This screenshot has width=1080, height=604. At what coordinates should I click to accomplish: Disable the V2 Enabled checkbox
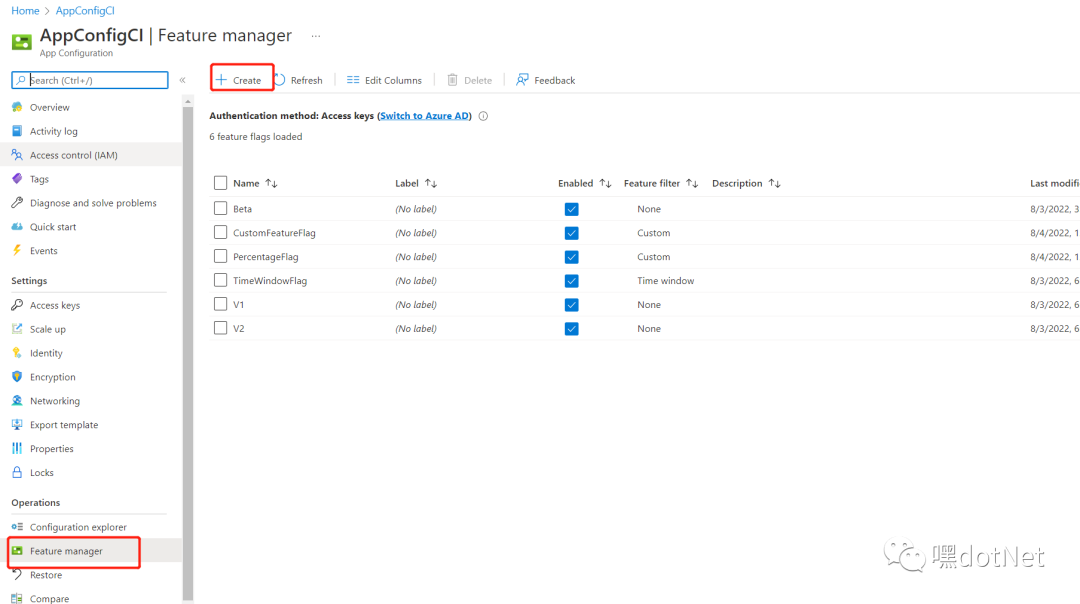tap(572, 329)
